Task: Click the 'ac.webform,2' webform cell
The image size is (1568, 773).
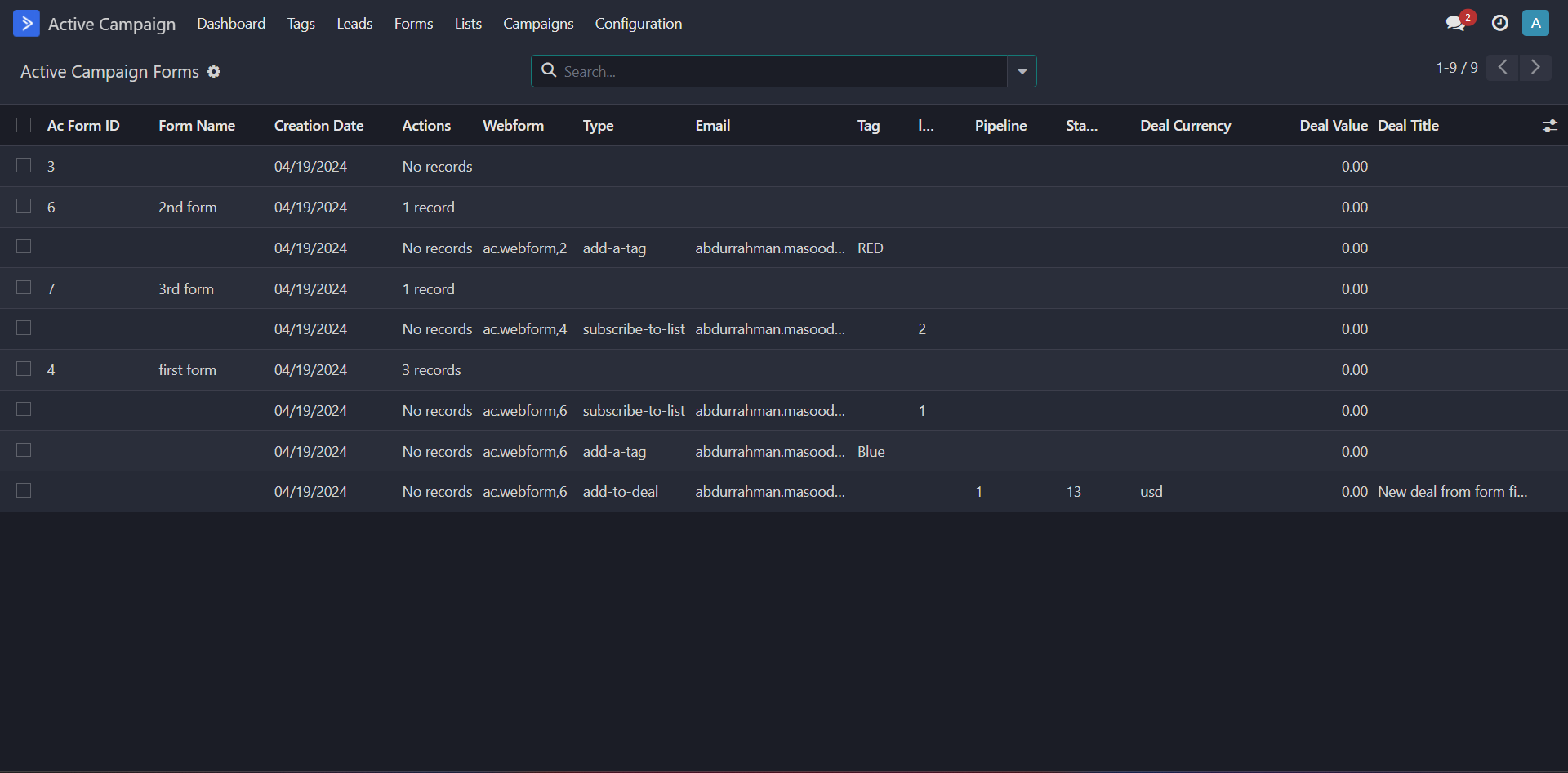Action: coord(524,248)
